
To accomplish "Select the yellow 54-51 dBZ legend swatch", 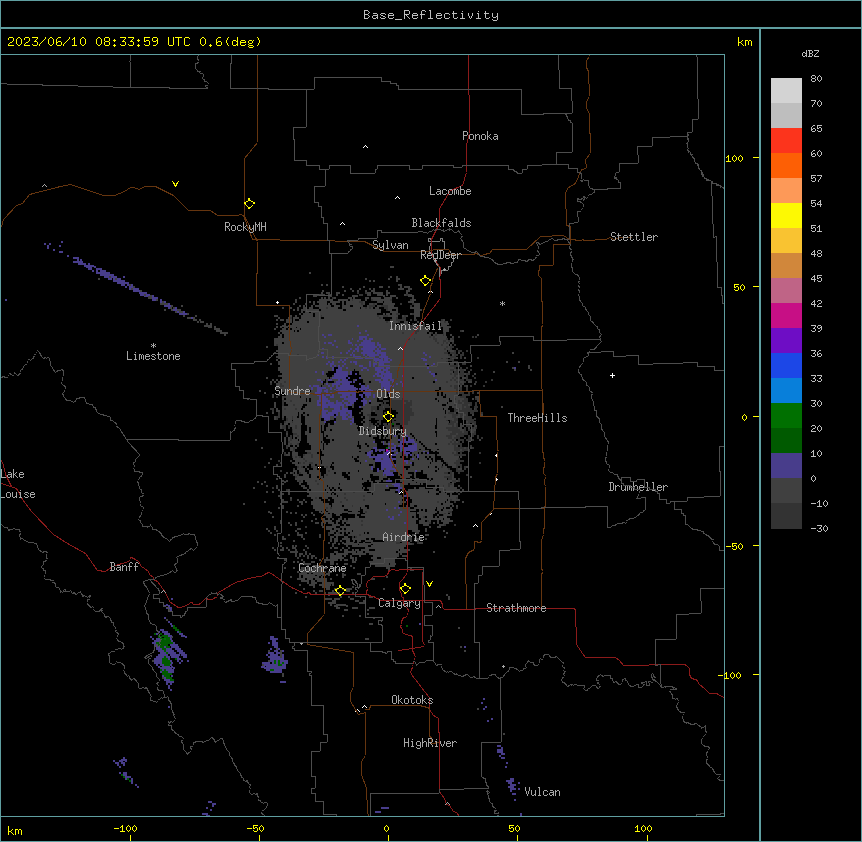I will [x=786, y=215].
